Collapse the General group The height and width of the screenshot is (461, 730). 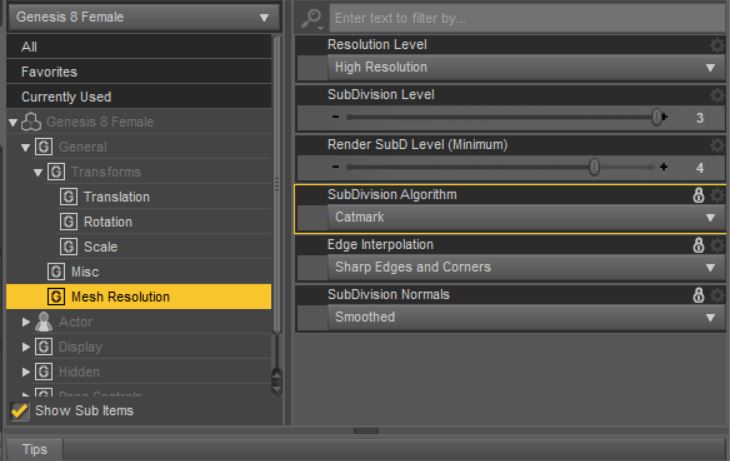(x=26, y=148)
